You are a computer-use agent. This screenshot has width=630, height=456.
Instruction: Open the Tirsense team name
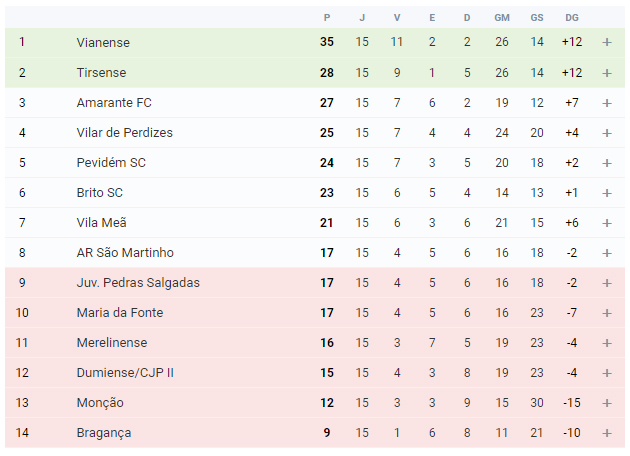101,72
